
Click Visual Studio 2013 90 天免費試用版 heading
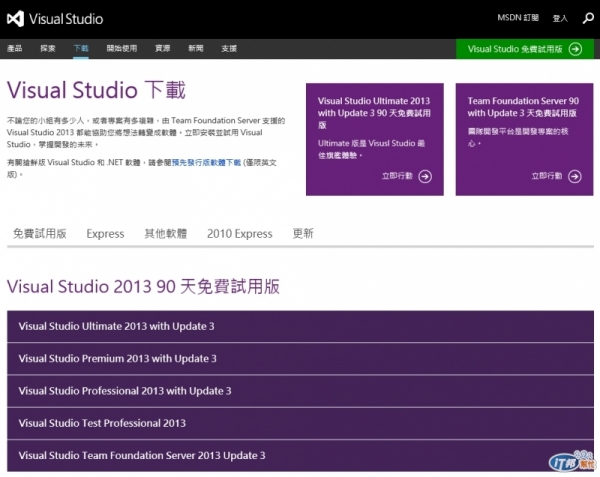[x=143, y=287]
